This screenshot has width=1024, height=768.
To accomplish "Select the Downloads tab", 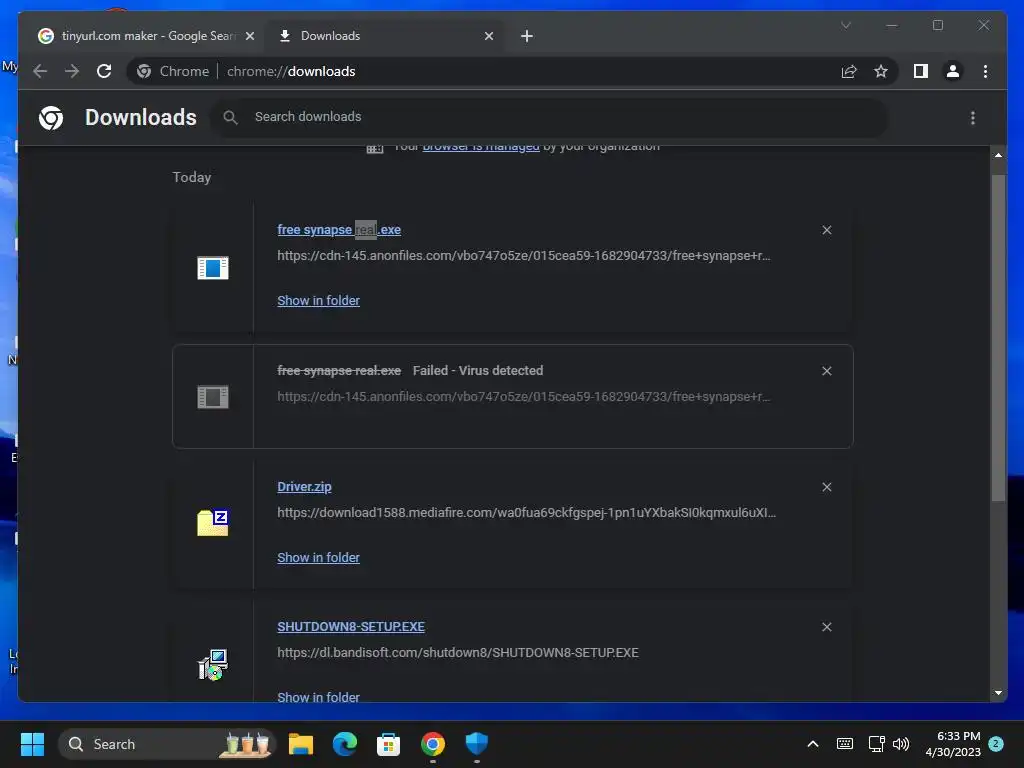I will tap(385, 36).
